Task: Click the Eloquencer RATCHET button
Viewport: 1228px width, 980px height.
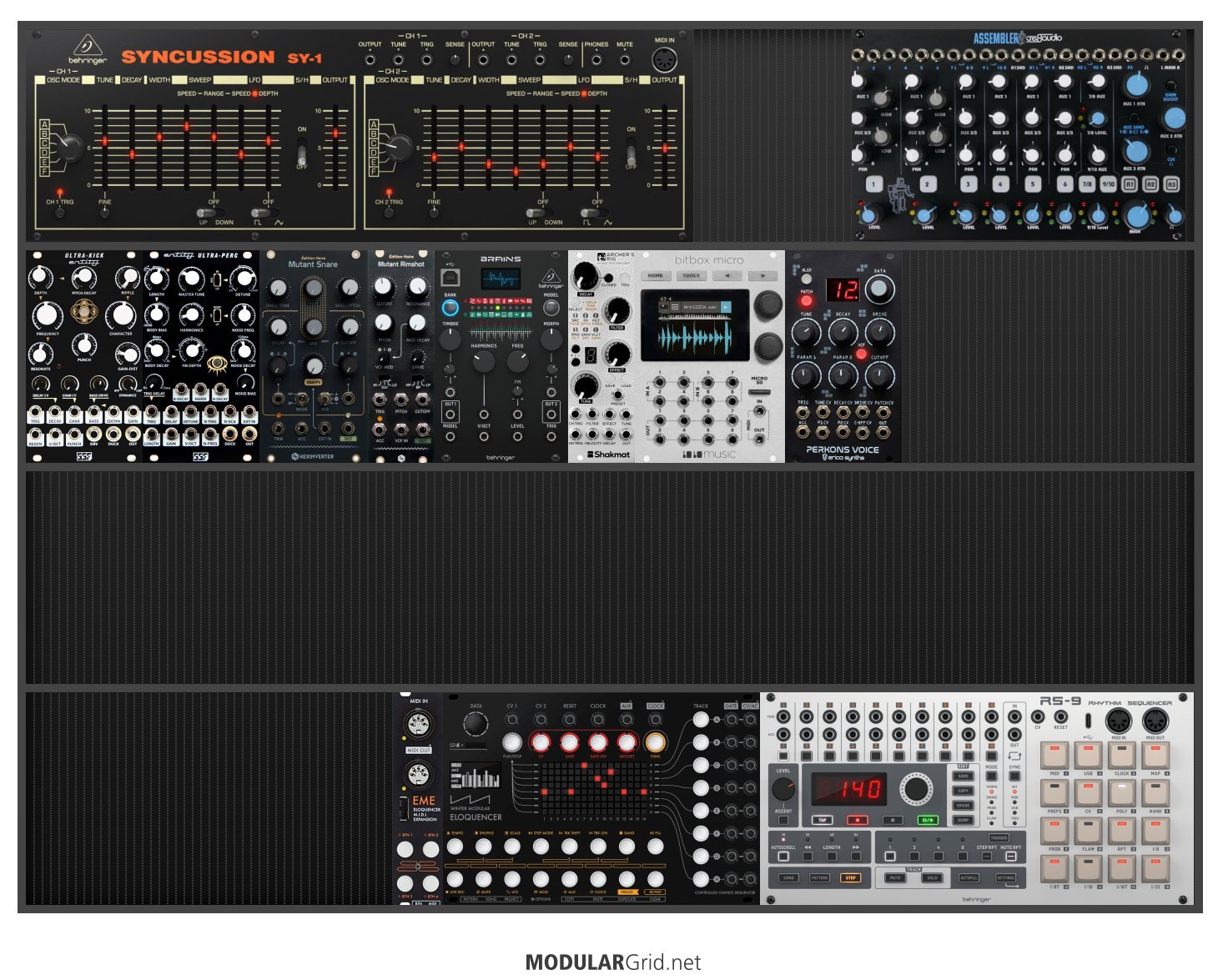Action: [627, 742]
